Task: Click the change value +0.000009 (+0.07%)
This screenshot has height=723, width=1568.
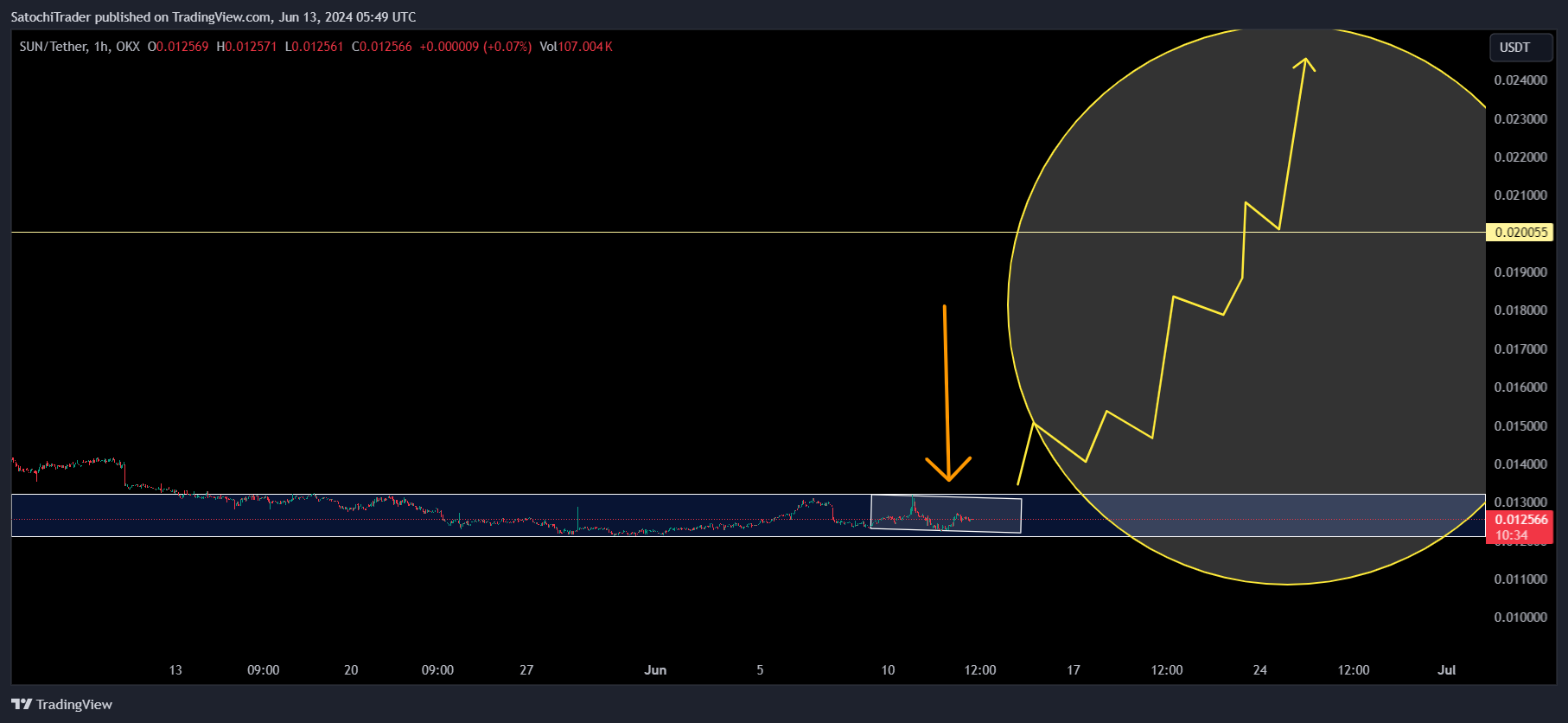Action: tap(475, 47)
